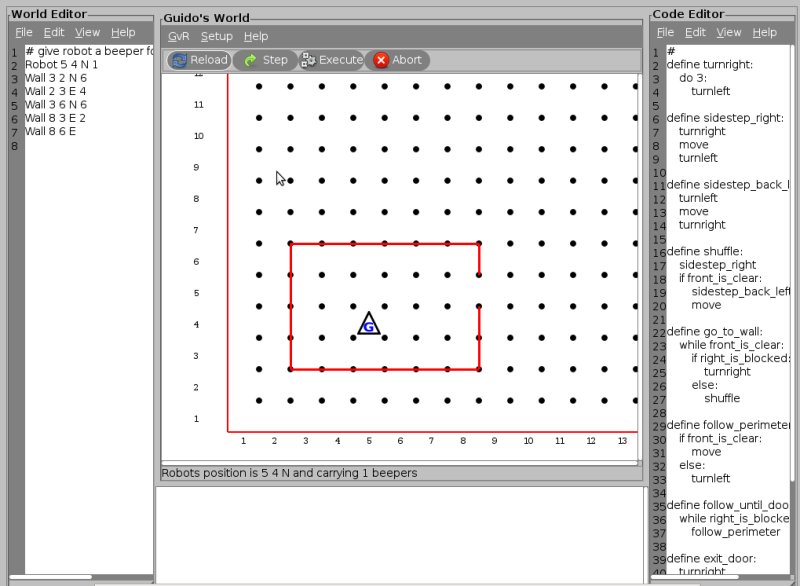Expand the Code Editor Edit menu
800x586 pixels.
[x=695, y=32]
